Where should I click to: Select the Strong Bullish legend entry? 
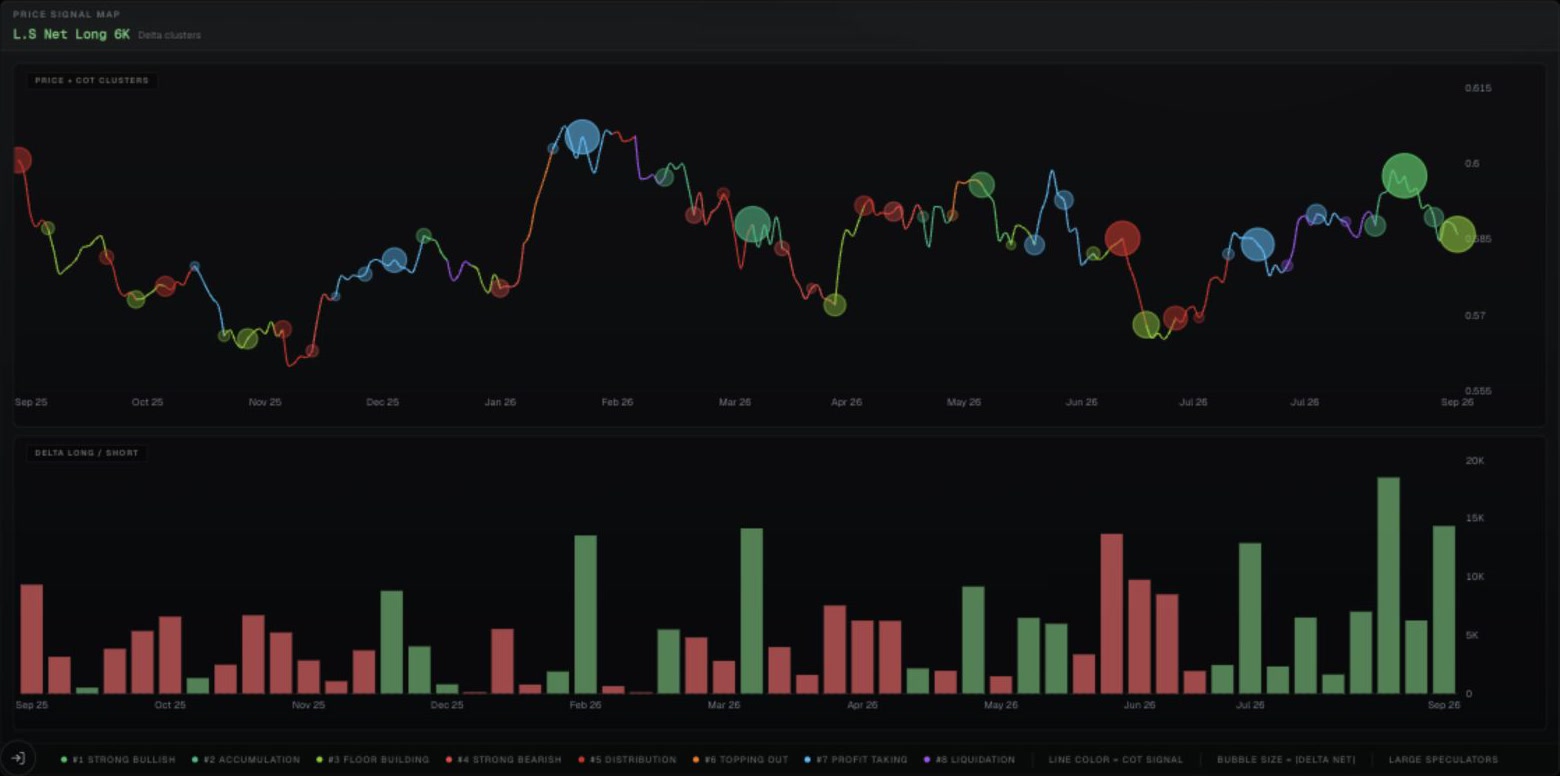click(118, 760)
